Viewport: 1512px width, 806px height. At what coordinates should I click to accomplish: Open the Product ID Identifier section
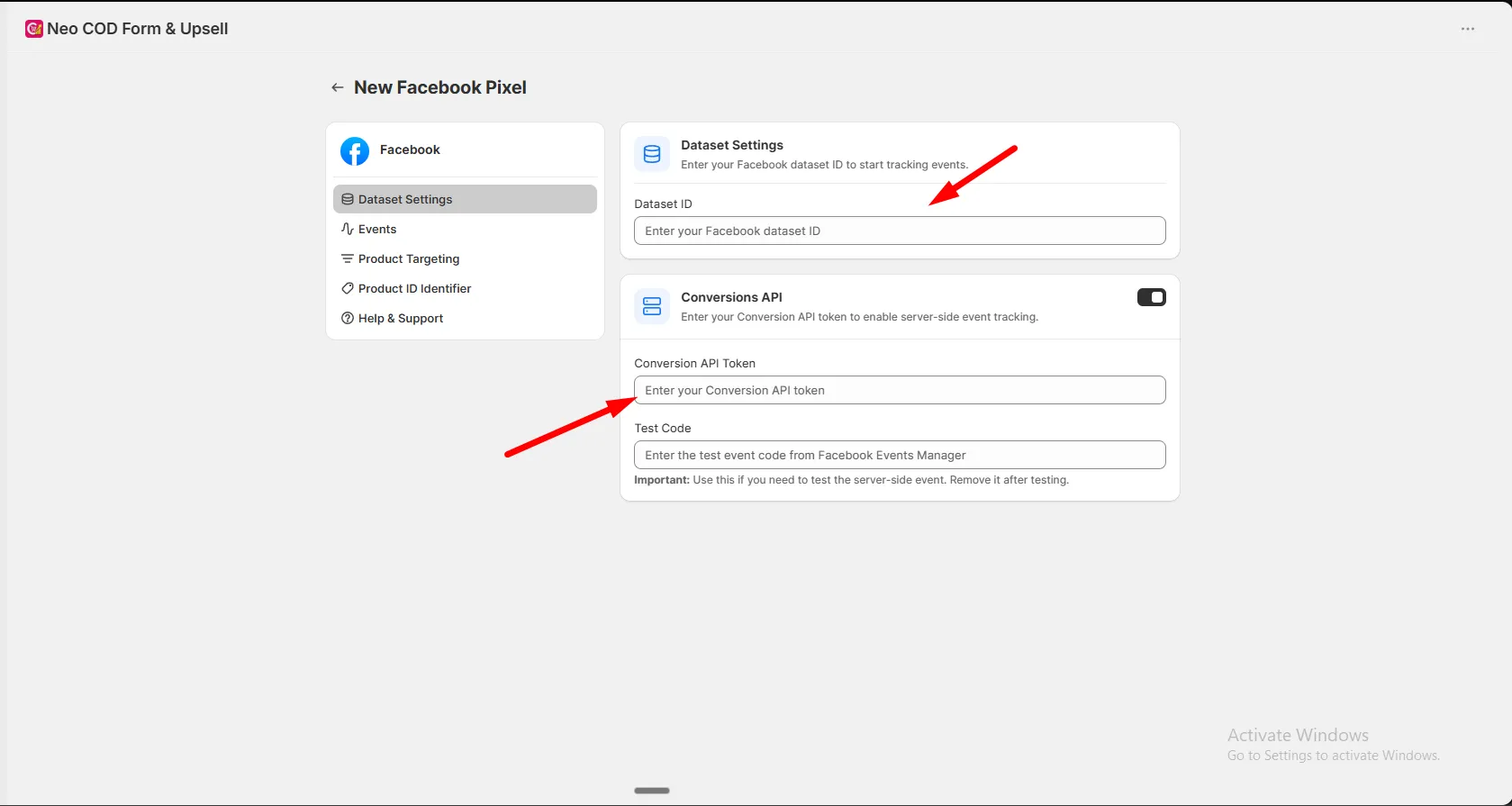click(x=465, y=288)
